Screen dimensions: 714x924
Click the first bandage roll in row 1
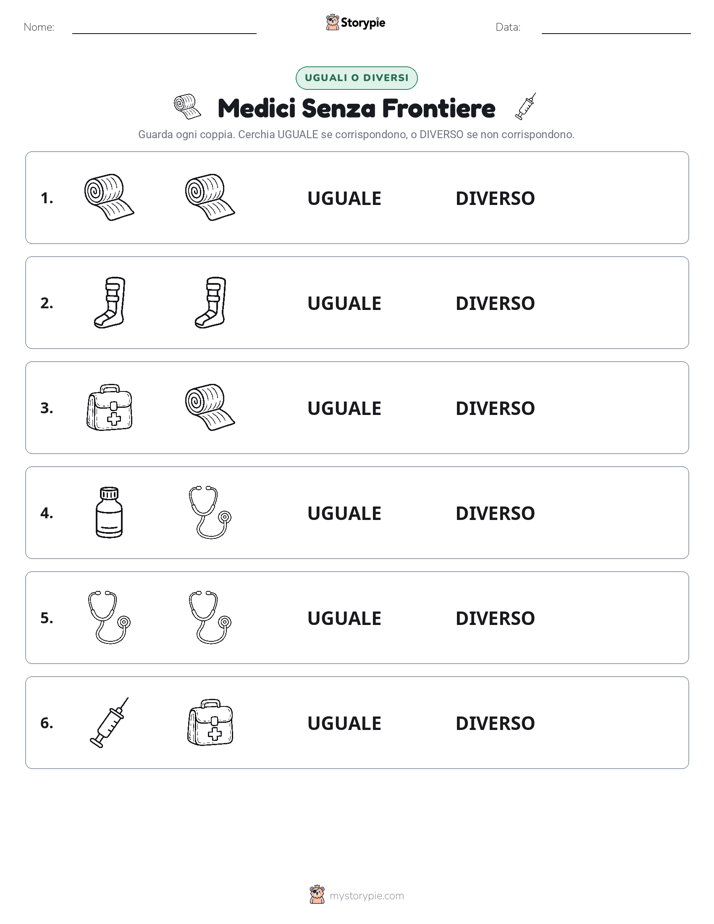tap(109, 197)
